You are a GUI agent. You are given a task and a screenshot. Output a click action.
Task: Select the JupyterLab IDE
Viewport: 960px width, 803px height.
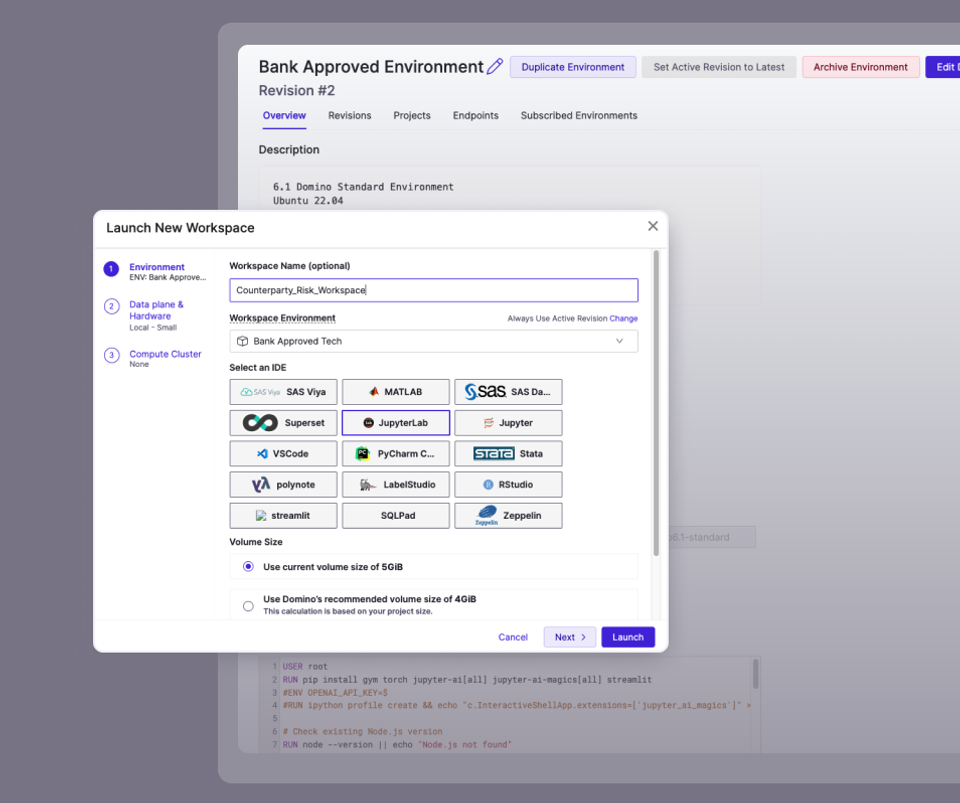pyautogui.click(x=395, y=422)
